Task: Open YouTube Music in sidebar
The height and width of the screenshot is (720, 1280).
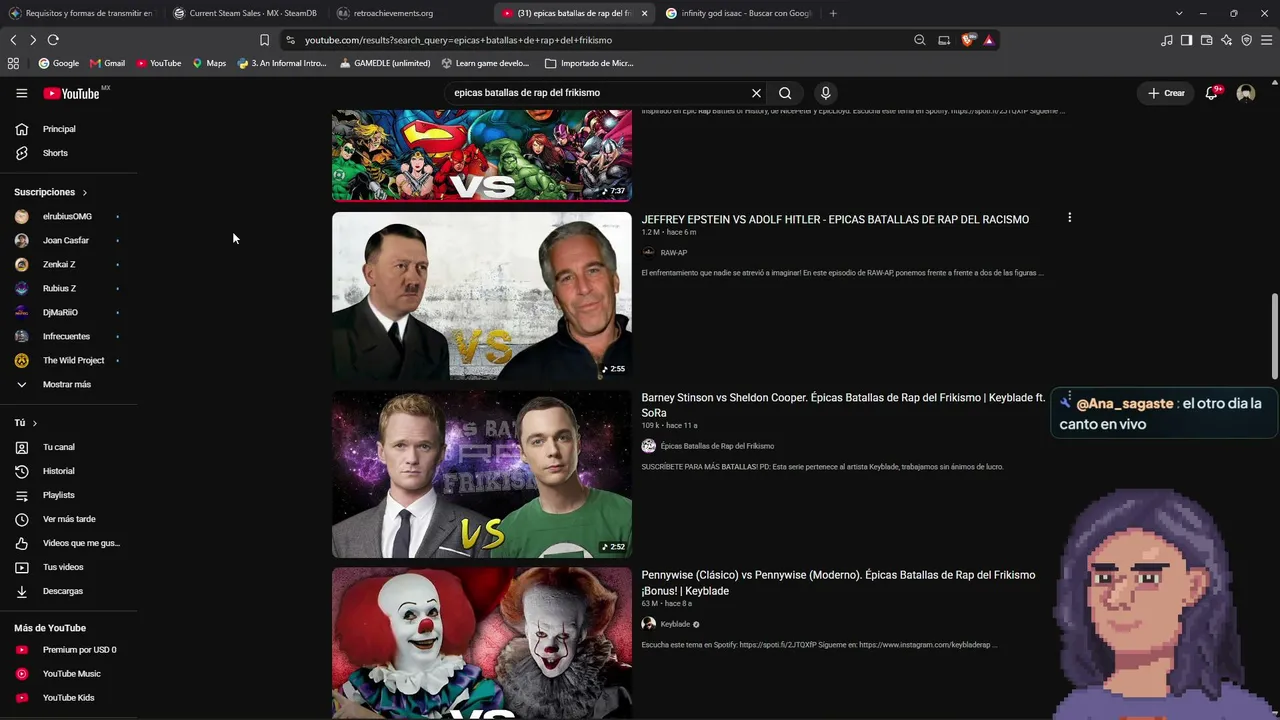Action: pyautogui.click(x=69, y=674)
